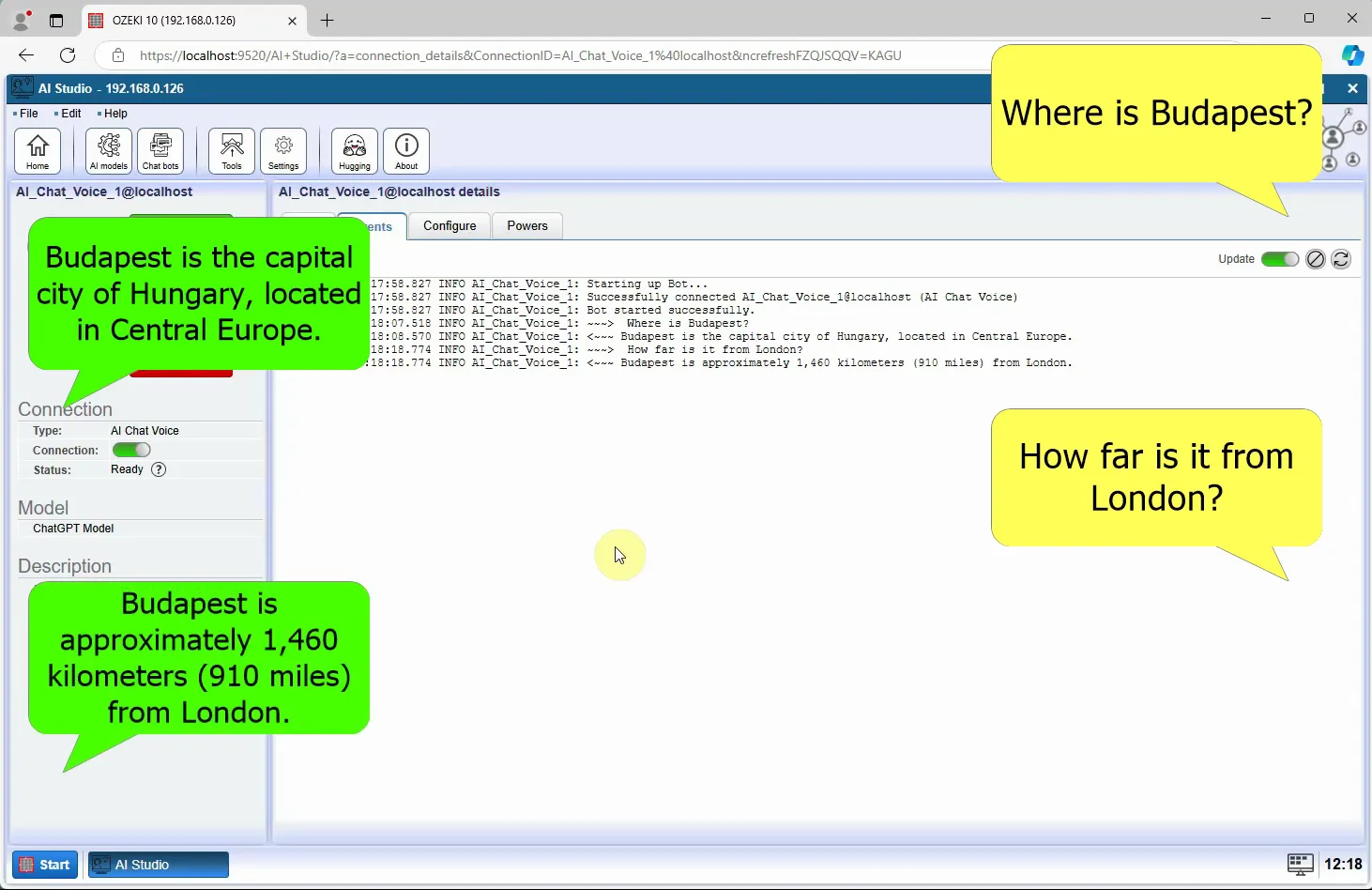Open the Home toolbar icon
The height and width of the screenshot is (890, 1372).
[x=38, y=151]
